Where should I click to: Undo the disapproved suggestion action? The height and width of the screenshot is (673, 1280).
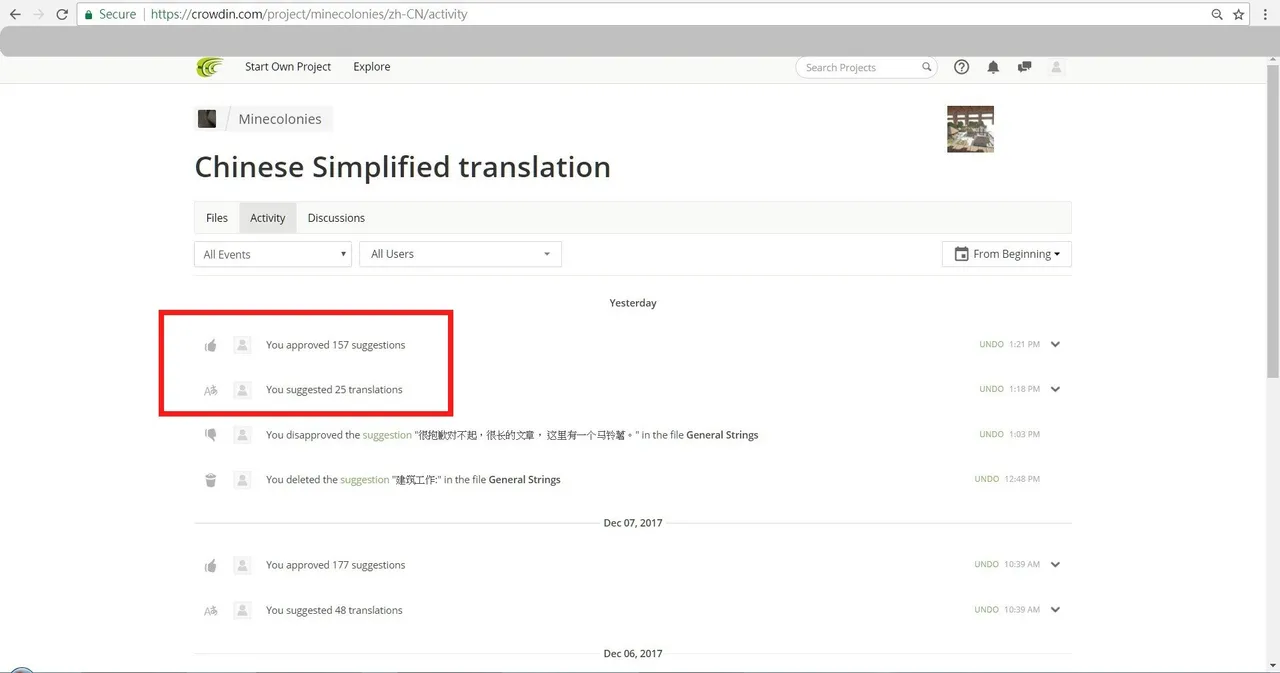pos(991,435)
